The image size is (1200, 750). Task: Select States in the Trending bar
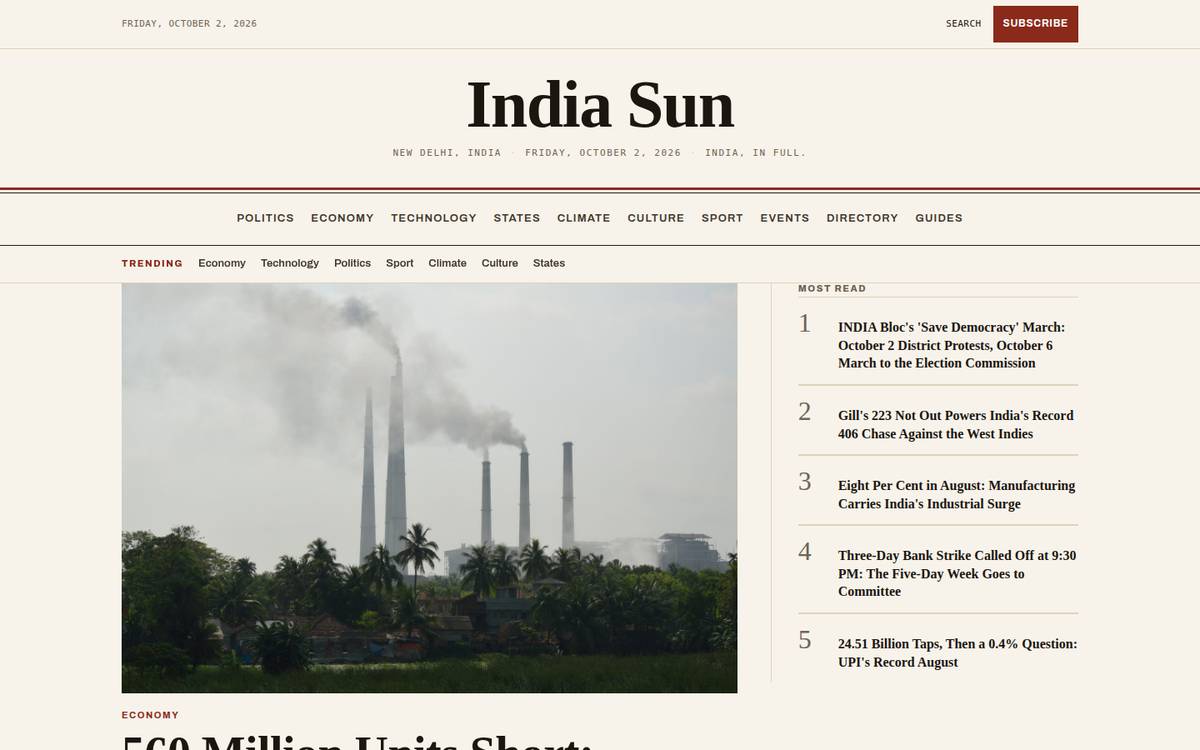(549, 263)
